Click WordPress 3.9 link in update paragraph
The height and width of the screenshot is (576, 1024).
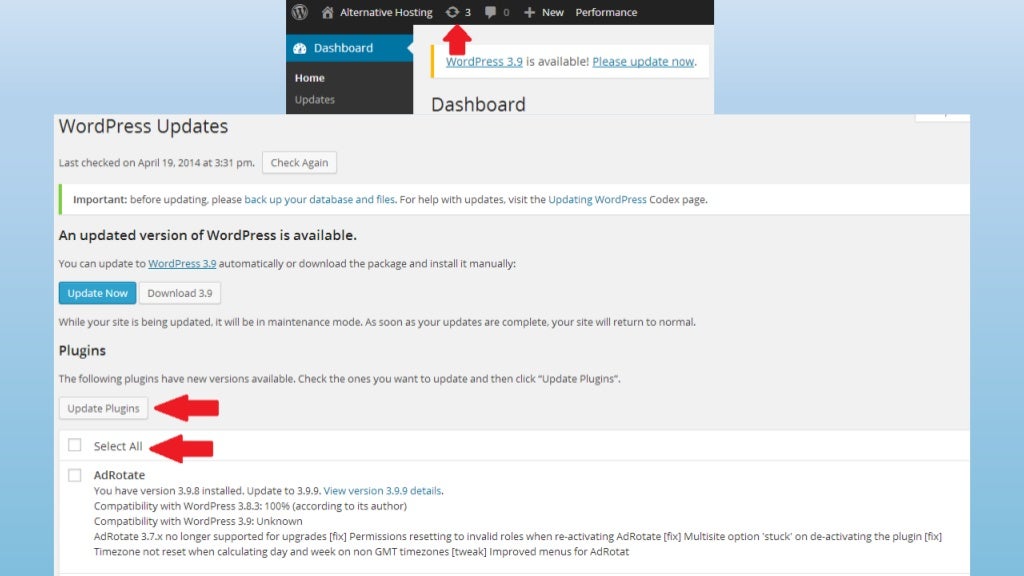[x=182, y=263]
